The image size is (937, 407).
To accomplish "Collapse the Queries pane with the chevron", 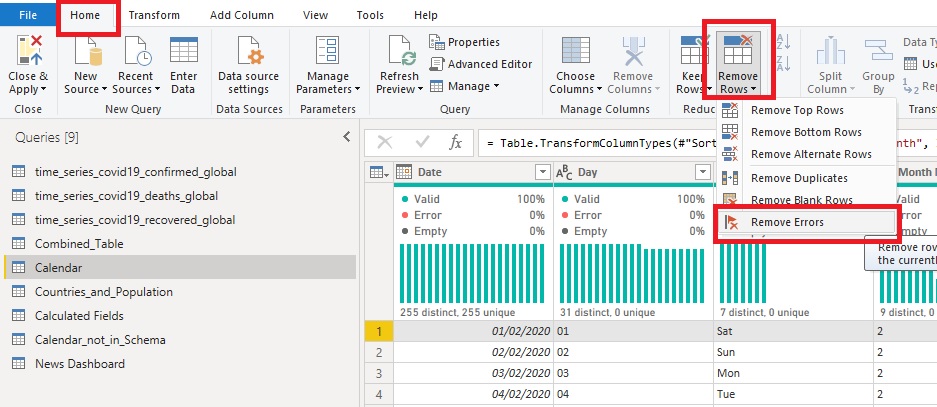I will coord(347,137).
